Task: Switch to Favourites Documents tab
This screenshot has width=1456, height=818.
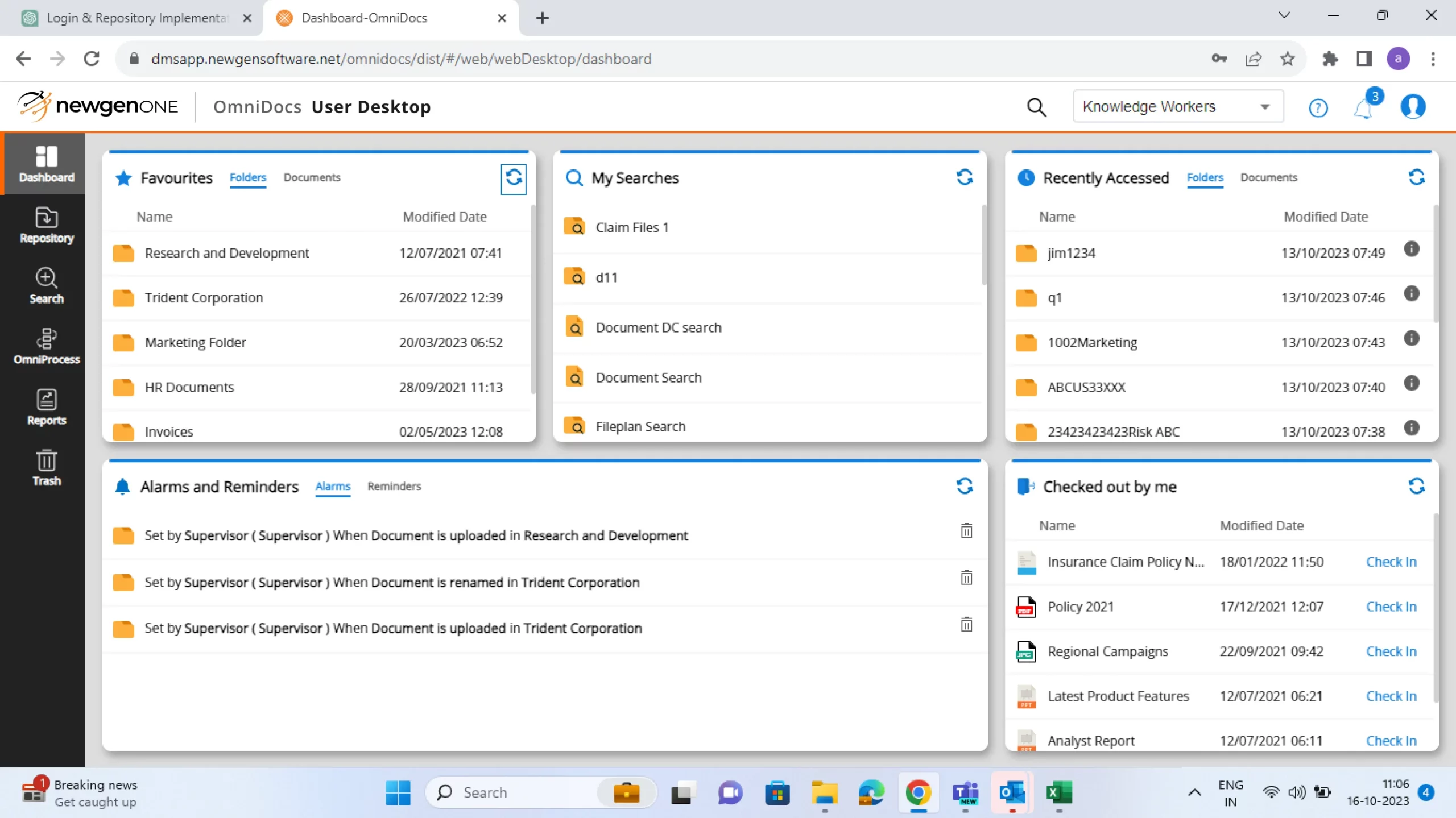Action: pyautogui.click(x=312, y=177)
